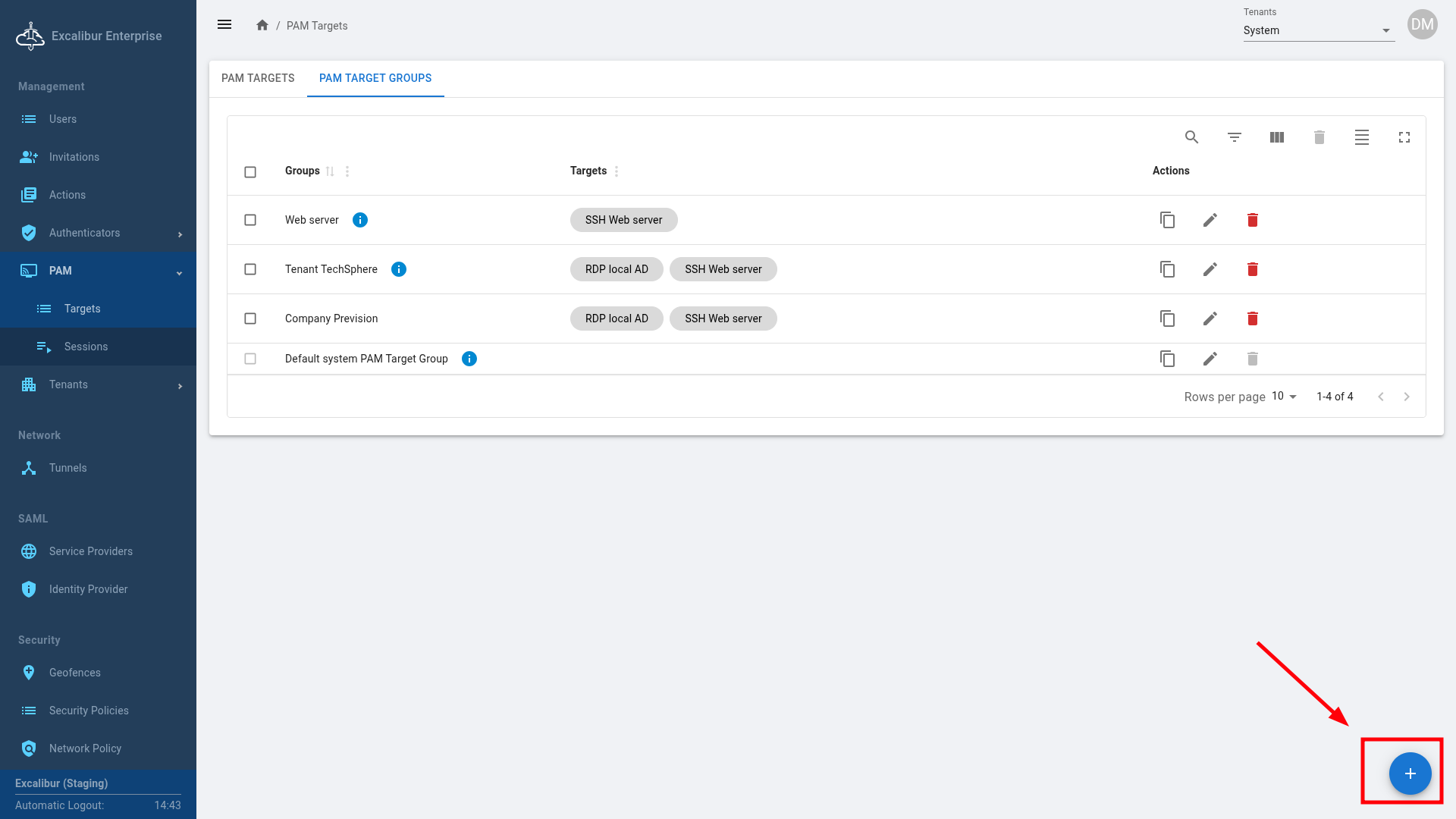Open the DM user avatar menu
1456x819 pixels.
pos(1422,24)
